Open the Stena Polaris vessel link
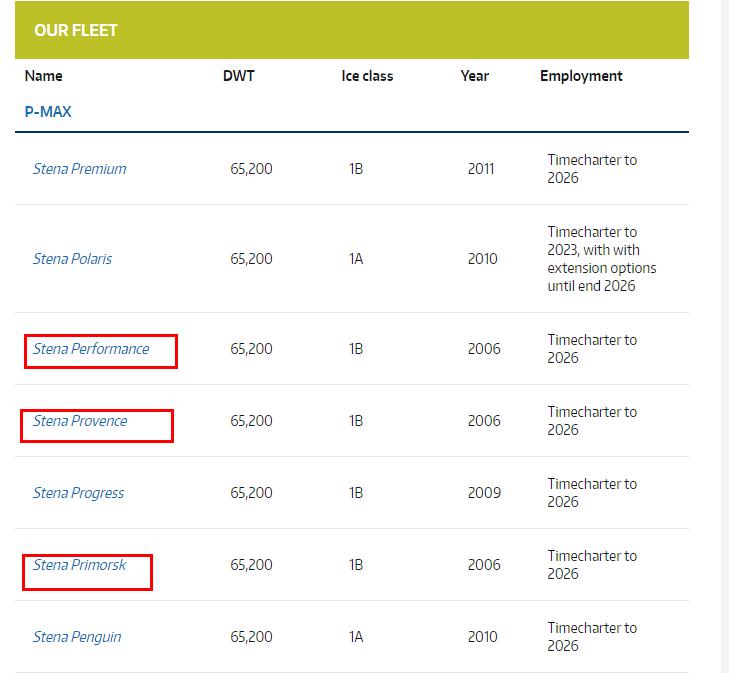Image resolution: width=729 pixels, height=673 pixels. click(x=72, y=259)
